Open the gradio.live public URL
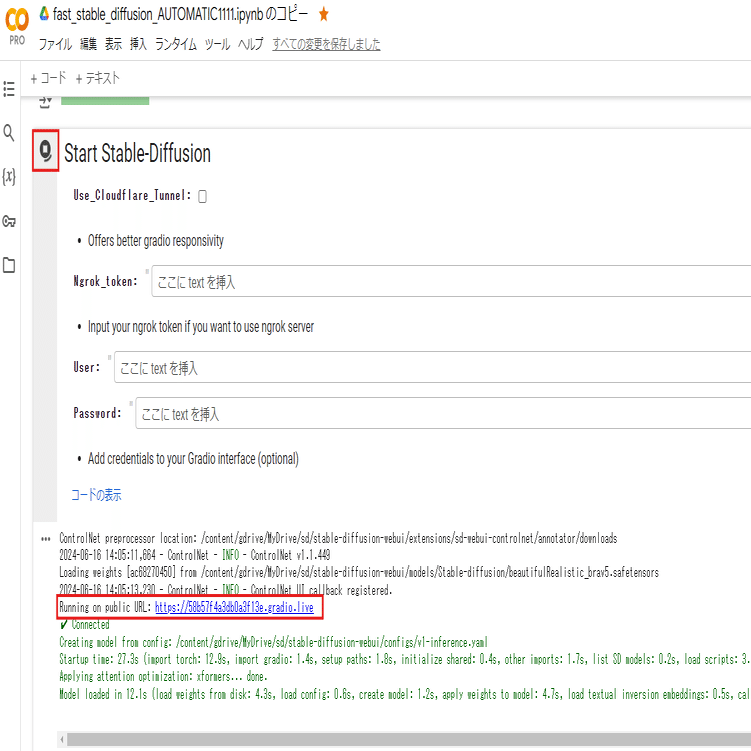 (234, 607)
